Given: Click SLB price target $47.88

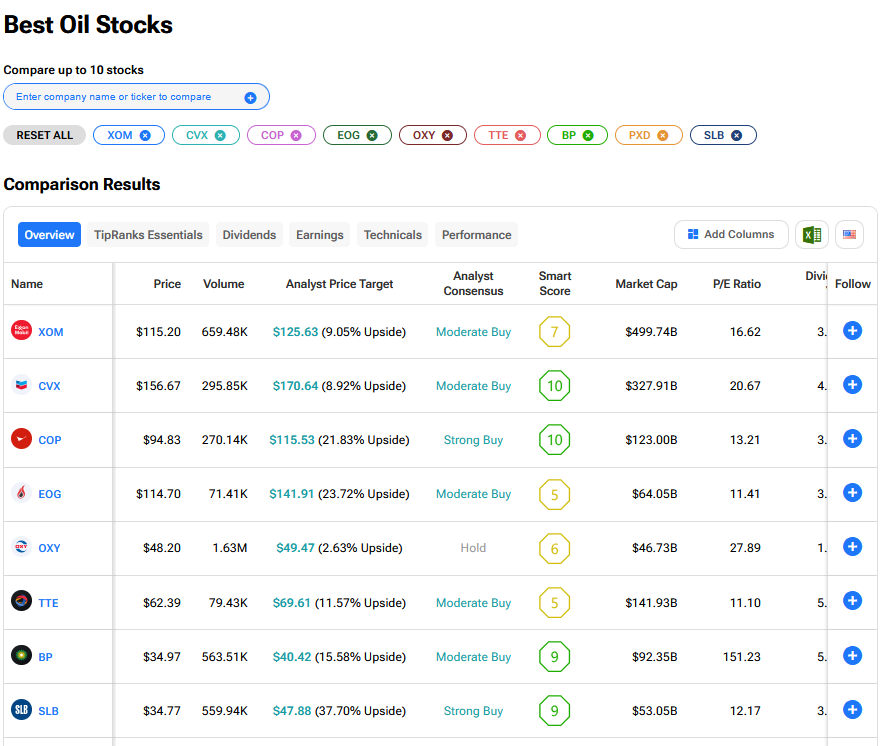Looking at the screenshot, I should [x=291, y=711].
